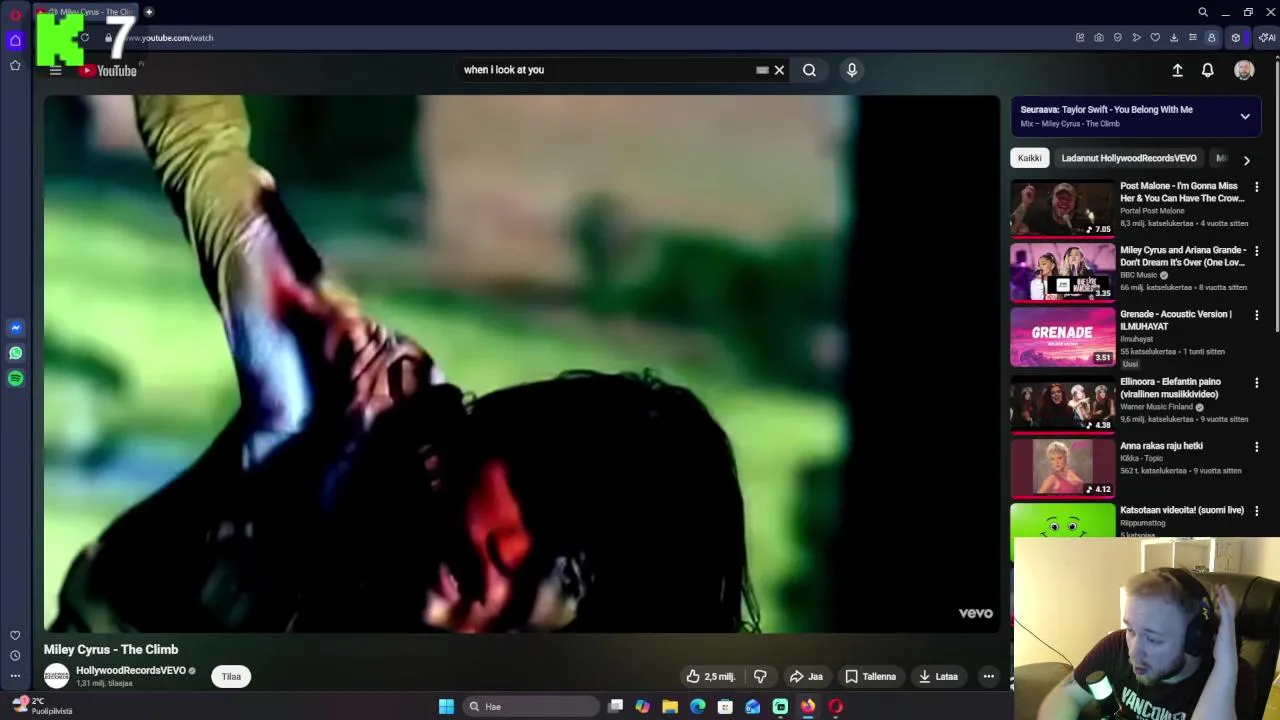Click the YouTube upload arrow icon
The image size is (1280, 720).
pyautogui.click(x=1177, y=70)
